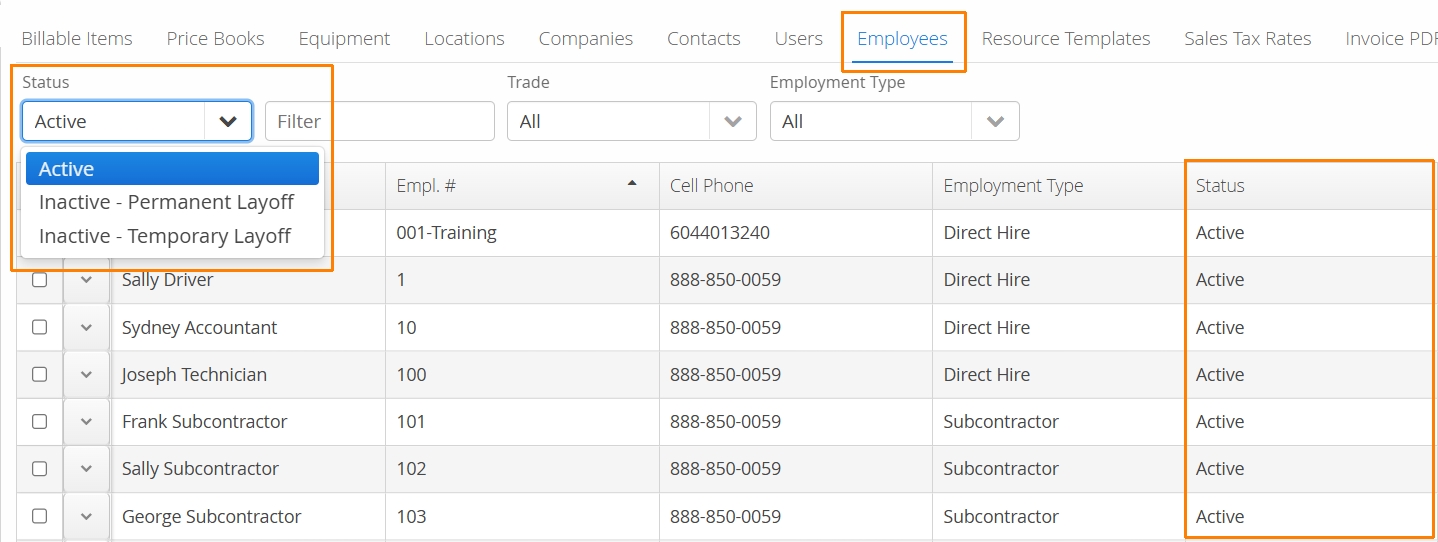1438x542 pixels.
Task: Click Direct Hire in Joseph Technician row
Action: coord(986,375)
